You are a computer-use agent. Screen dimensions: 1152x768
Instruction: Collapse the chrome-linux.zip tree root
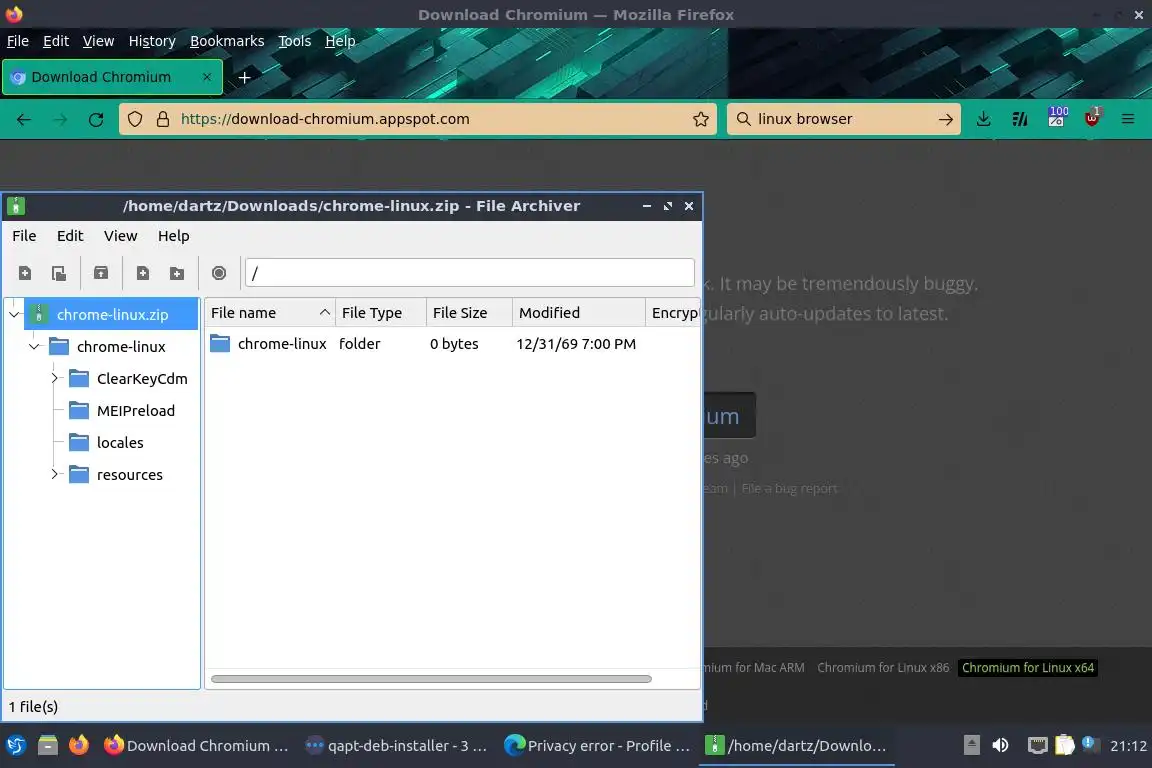tap(14, 315)
